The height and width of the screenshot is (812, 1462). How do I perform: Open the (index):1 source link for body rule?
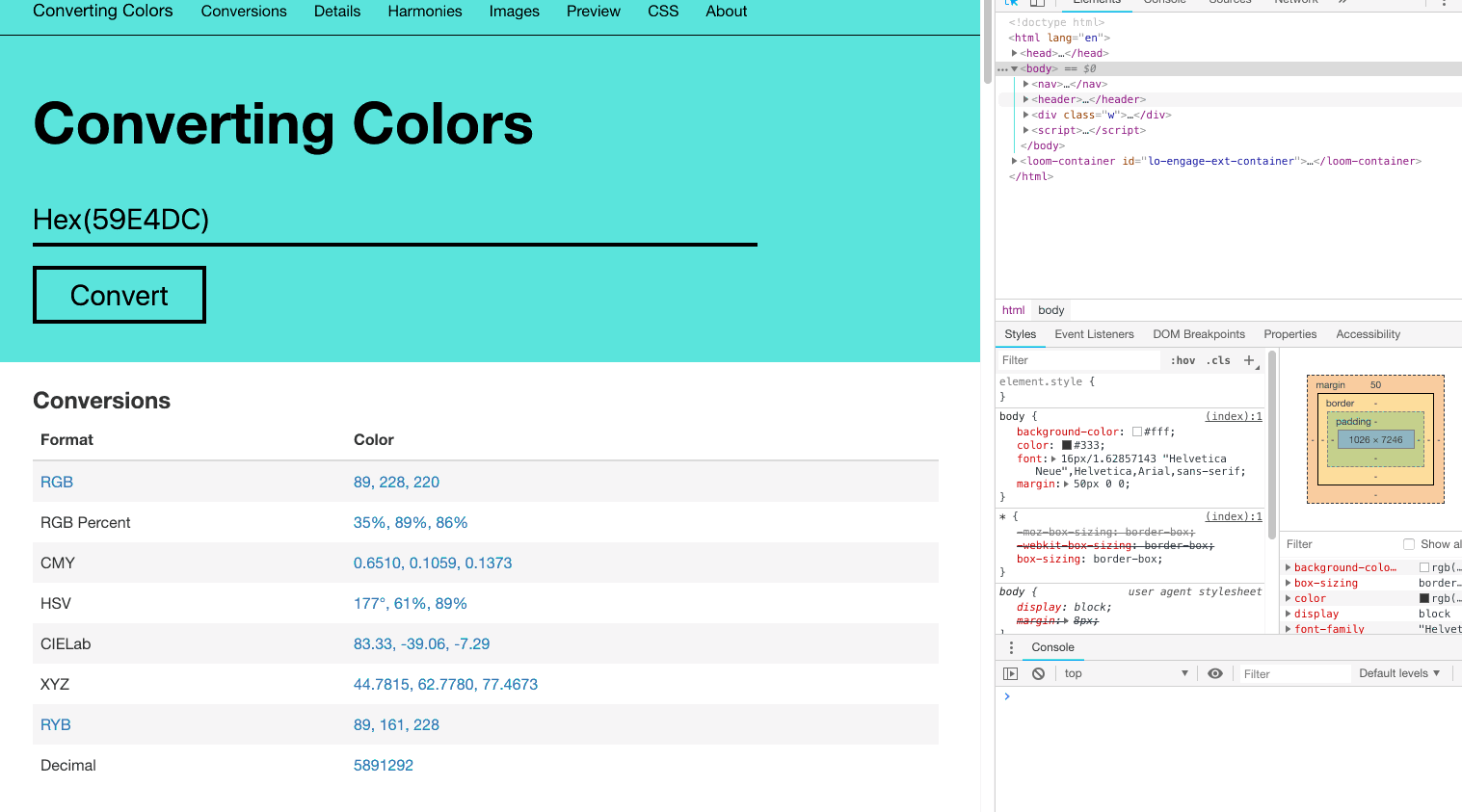1234,416
